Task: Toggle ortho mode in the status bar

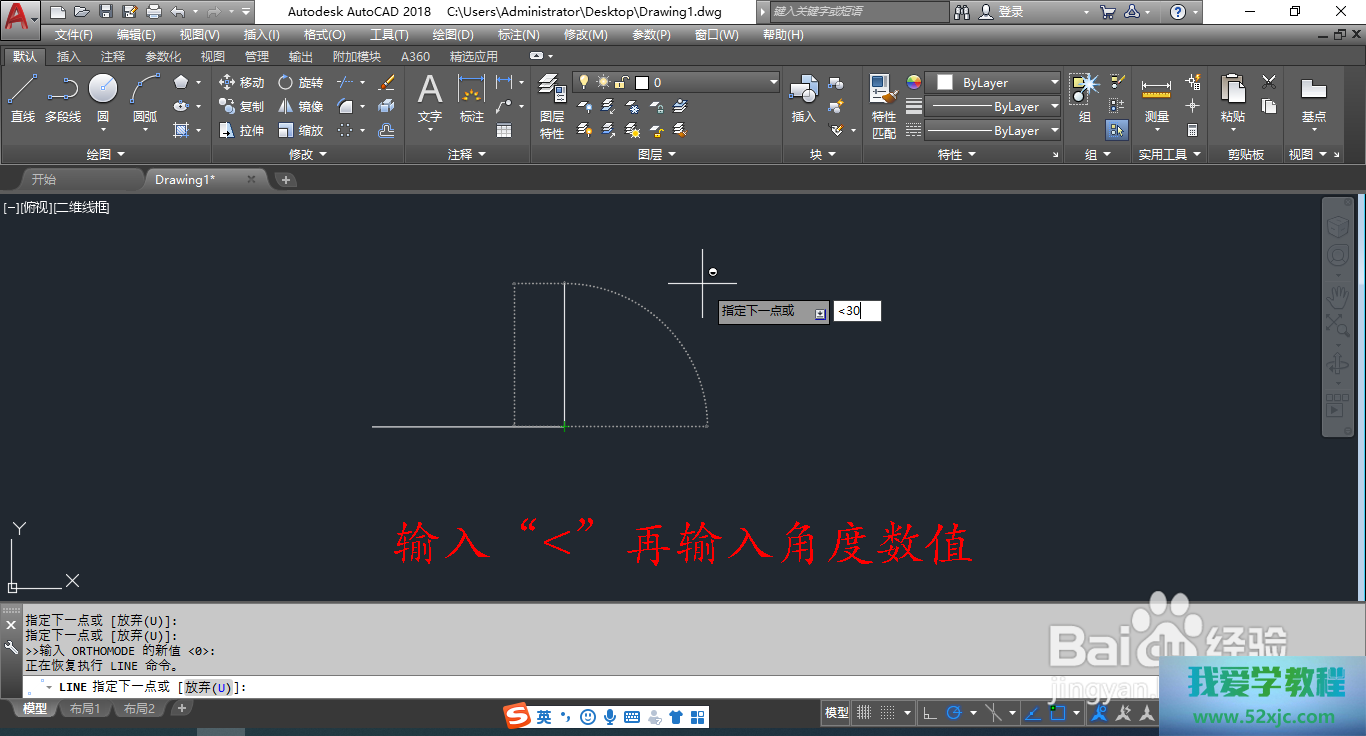Action: click(929, 713)
